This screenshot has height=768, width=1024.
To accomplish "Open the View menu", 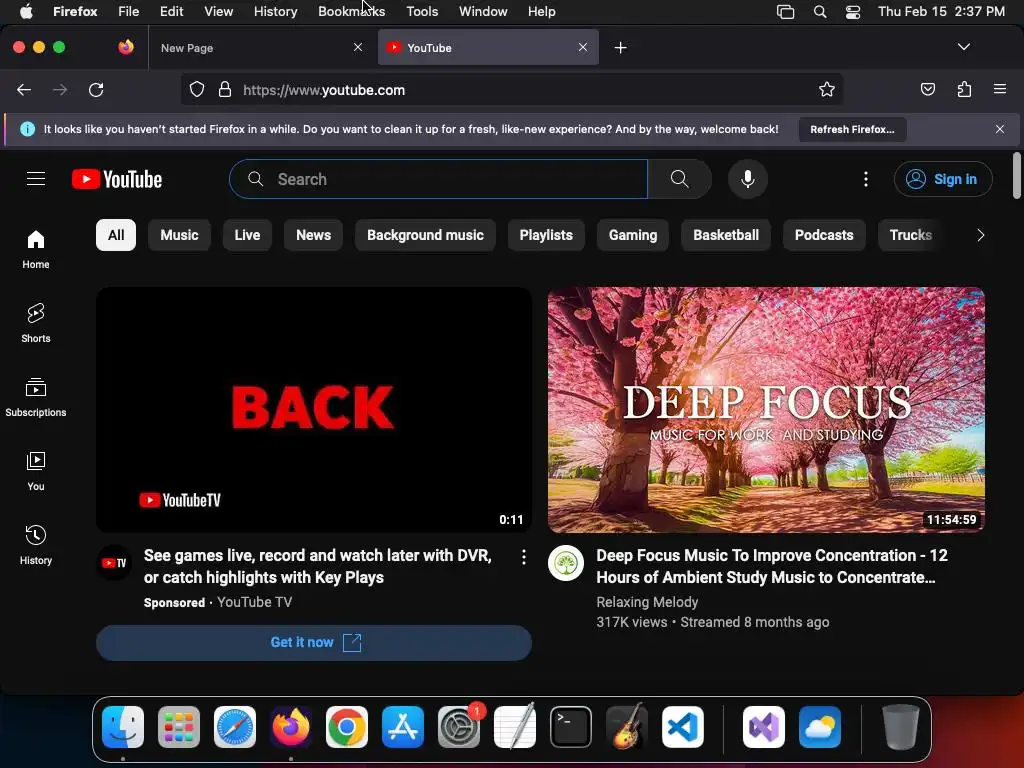I will 218,12.
